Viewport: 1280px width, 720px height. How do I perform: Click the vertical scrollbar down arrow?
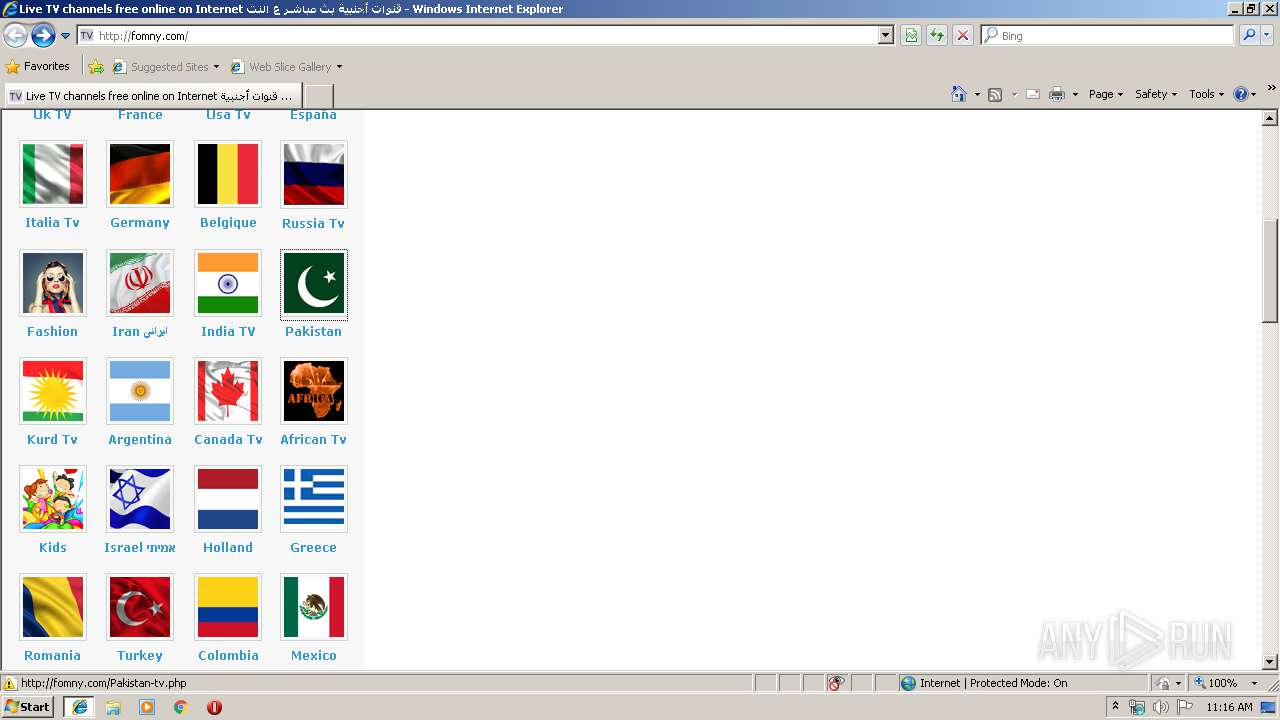[1270, 662]
